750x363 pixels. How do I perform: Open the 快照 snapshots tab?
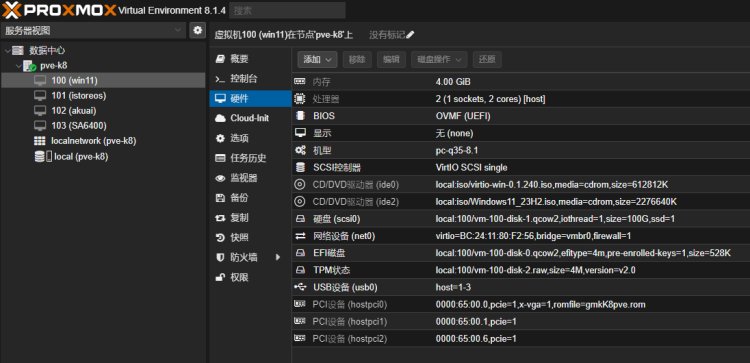pyautogui.click(x=251, y=238)
